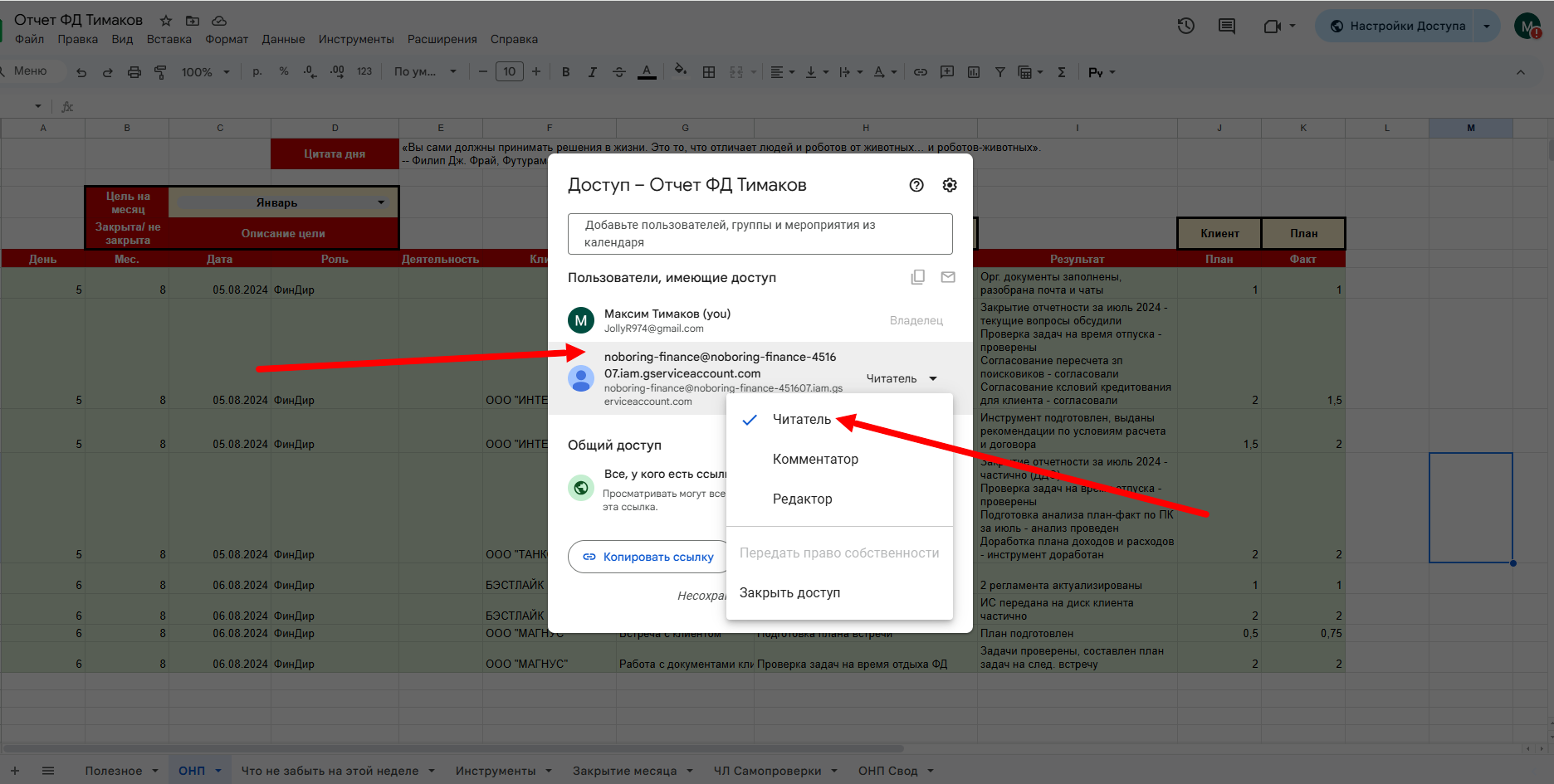The image size is (1554, 784).
Task: Open the Данные menu
Action: click(x=283, y=39)
